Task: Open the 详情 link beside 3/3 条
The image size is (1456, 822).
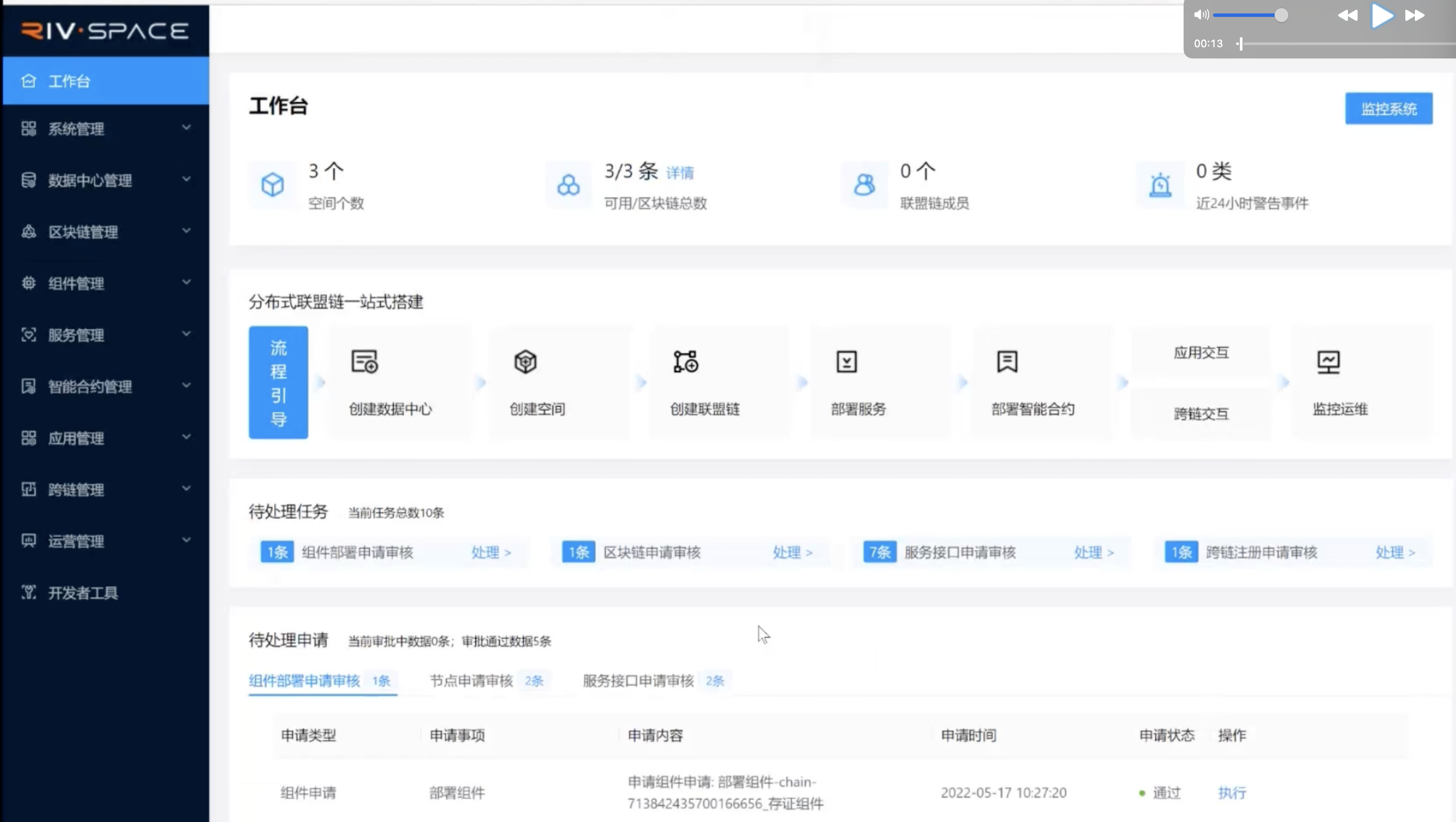Action: pos(680,173)
